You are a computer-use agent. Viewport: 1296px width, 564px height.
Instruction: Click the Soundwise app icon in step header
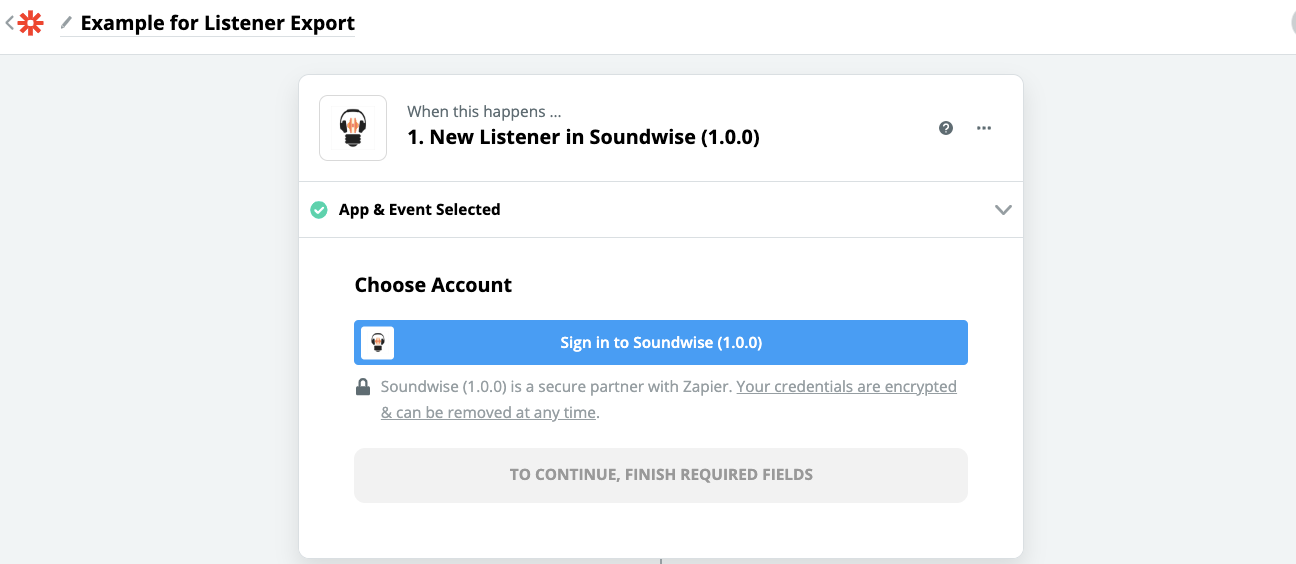click(x=353, y=128)
